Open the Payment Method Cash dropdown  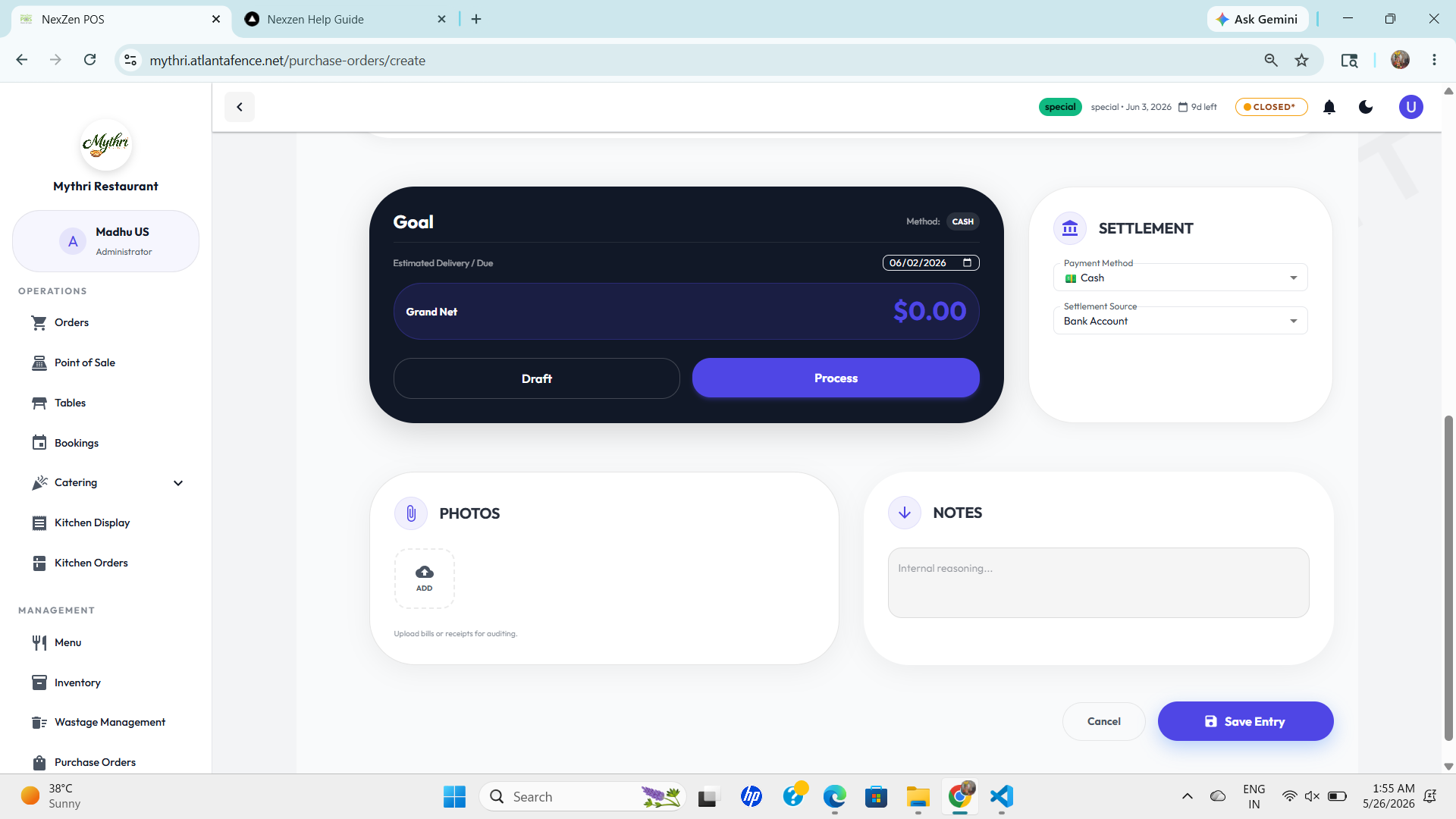[x=1180, y=278]
